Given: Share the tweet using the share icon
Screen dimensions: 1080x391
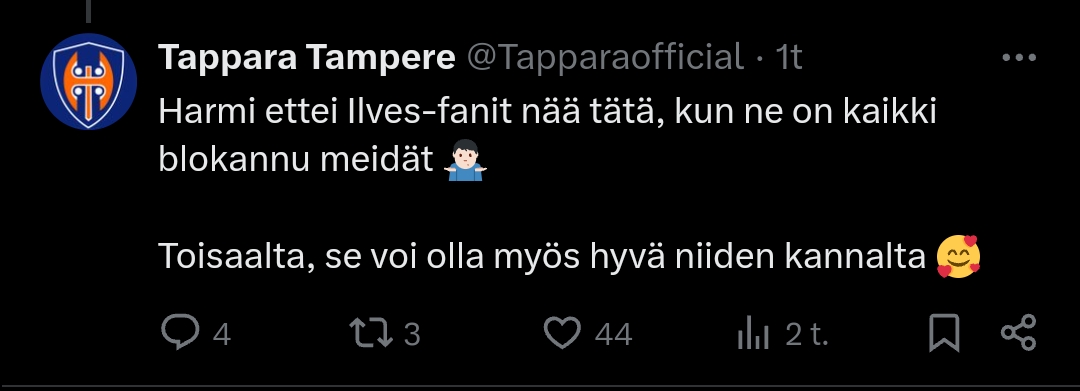Looking at the screenshot, I should (x=1018, y=333).
